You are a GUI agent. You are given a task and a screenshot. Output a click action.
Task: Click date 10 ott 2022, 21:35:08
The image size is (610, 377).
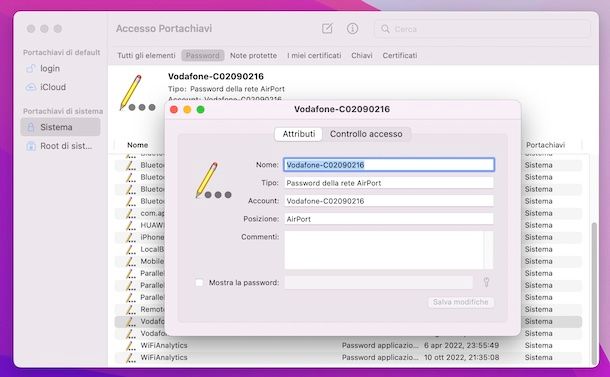click(x=461, y=358)
